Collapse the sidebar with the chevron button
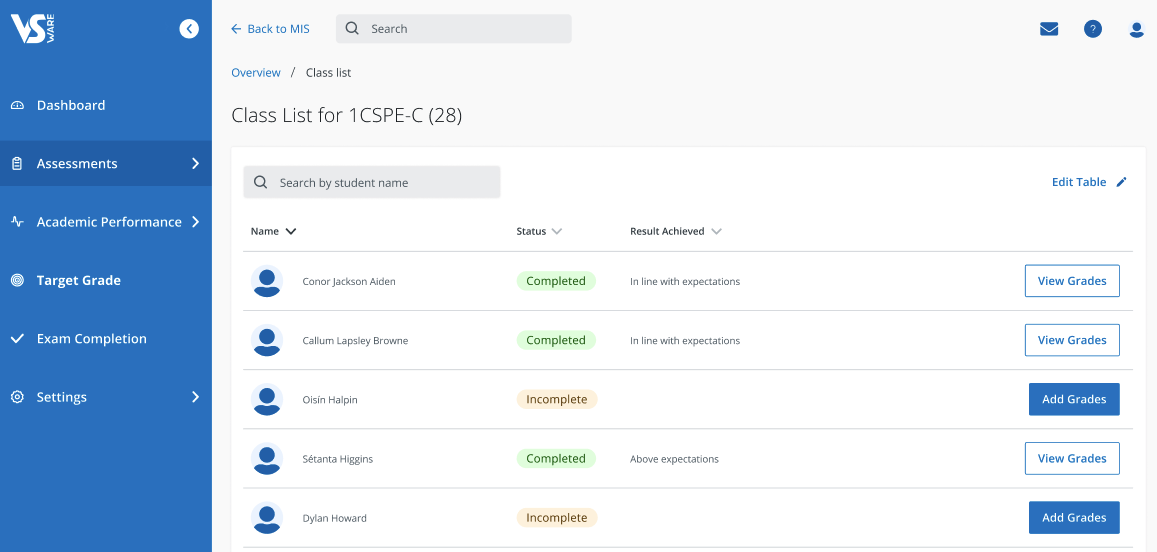The height and width of the screenshot is (552, 1157). point(189,29)
